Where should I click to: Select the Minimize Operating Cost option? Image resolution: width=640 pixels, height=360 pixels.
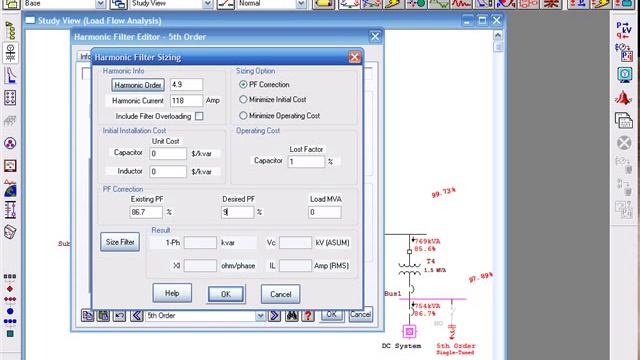(243, 116)
